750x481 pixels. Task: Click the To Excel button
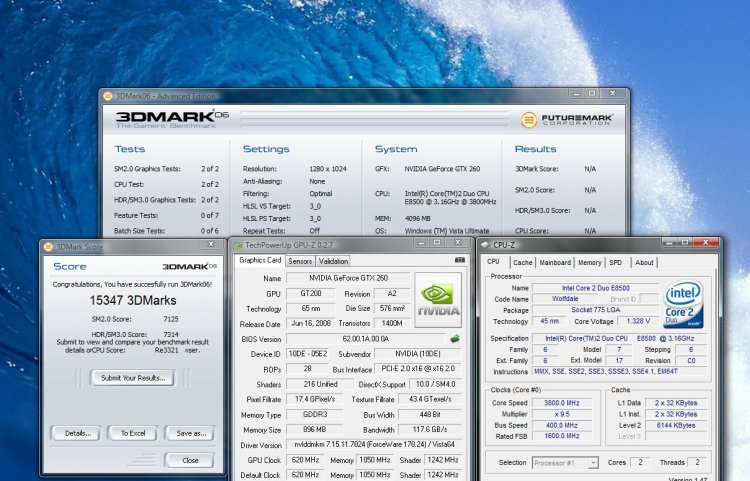click(133, 433)
